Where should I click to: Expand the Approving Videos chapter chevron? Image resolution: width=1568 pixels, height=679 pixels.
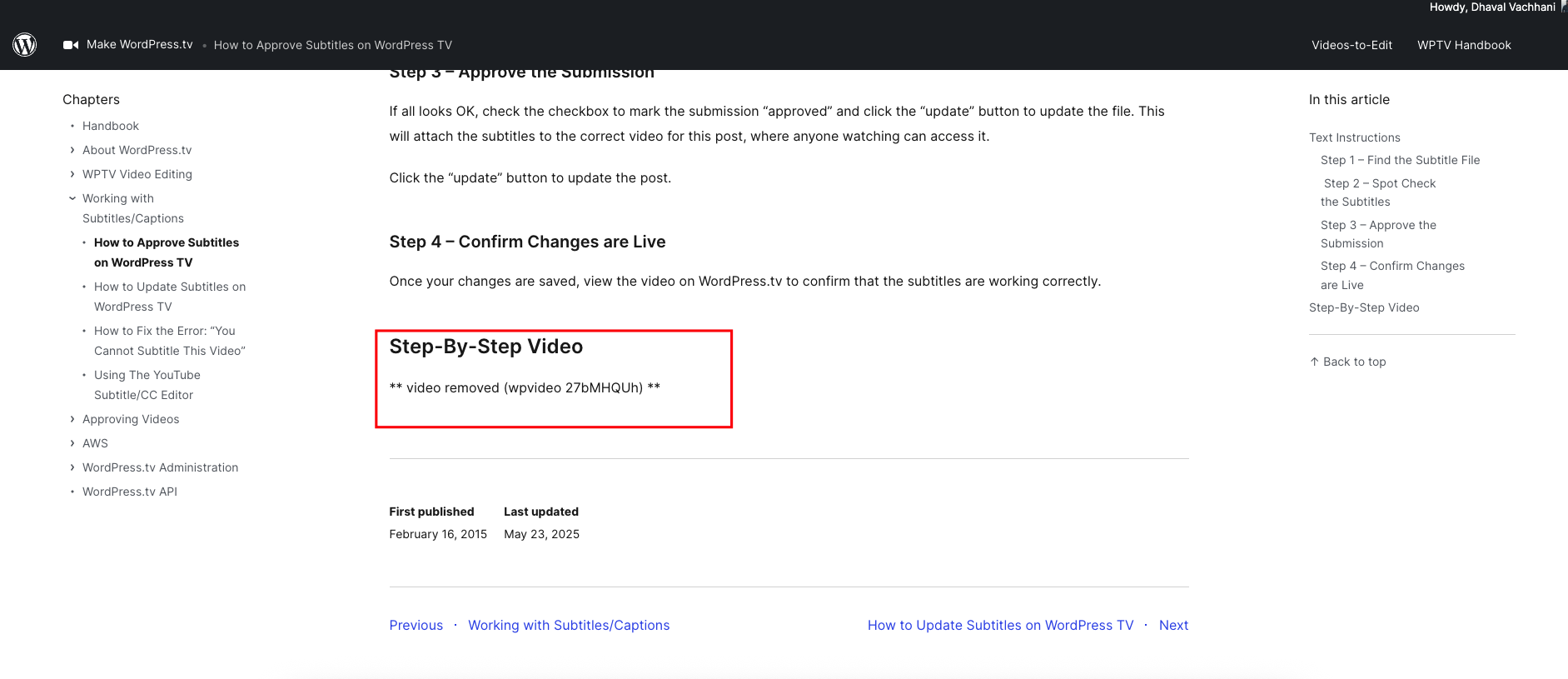click(72, 419)
